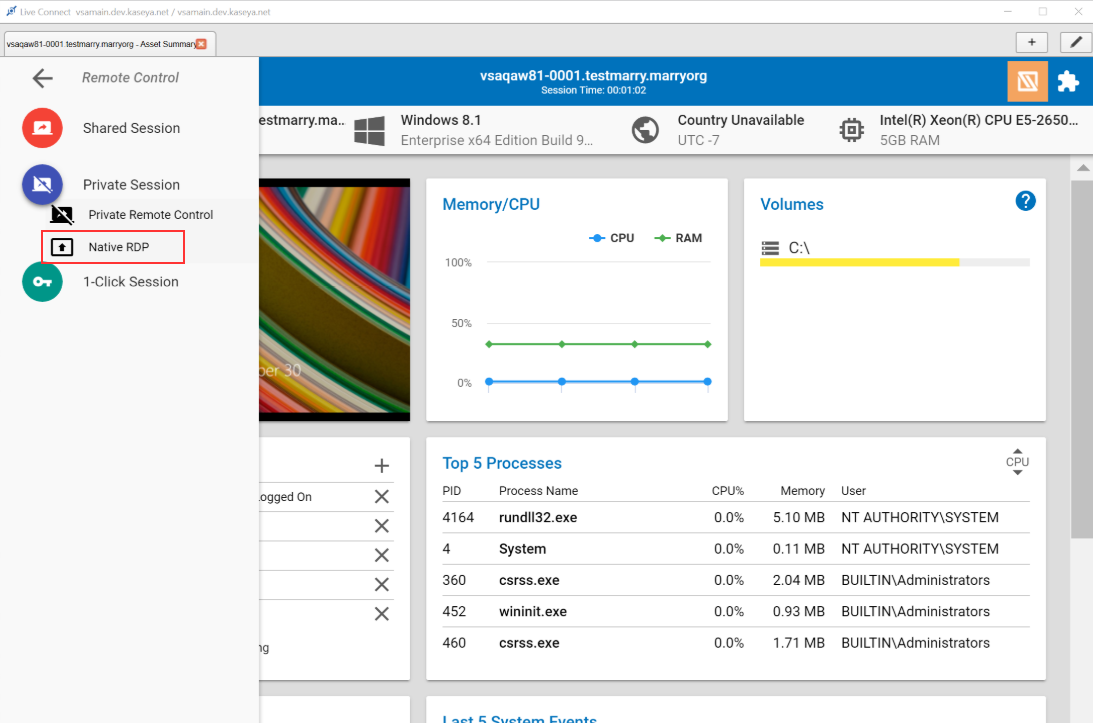1093x723 pixels.
Task: Click the desktop screenshot thumbnail
Action: click(335, 300)
